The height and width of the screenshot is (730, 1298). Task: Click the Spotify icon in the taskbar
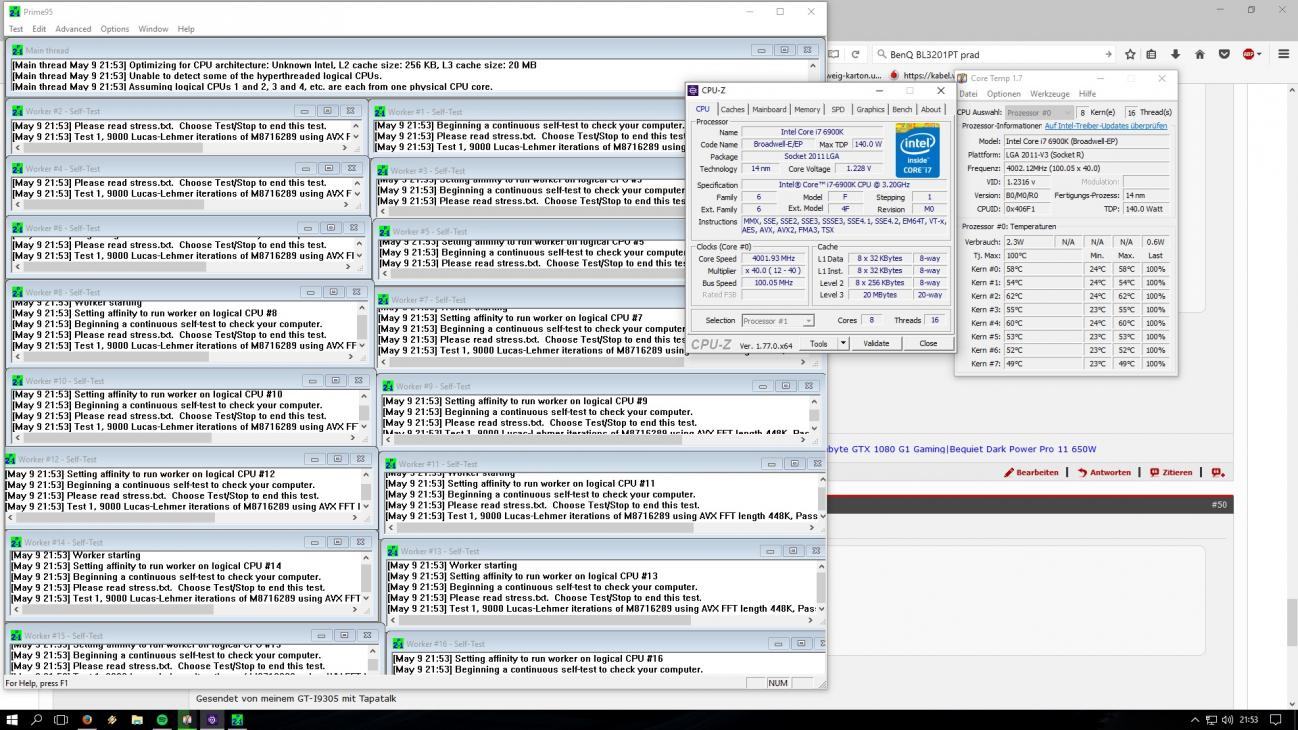pos(162,719)
